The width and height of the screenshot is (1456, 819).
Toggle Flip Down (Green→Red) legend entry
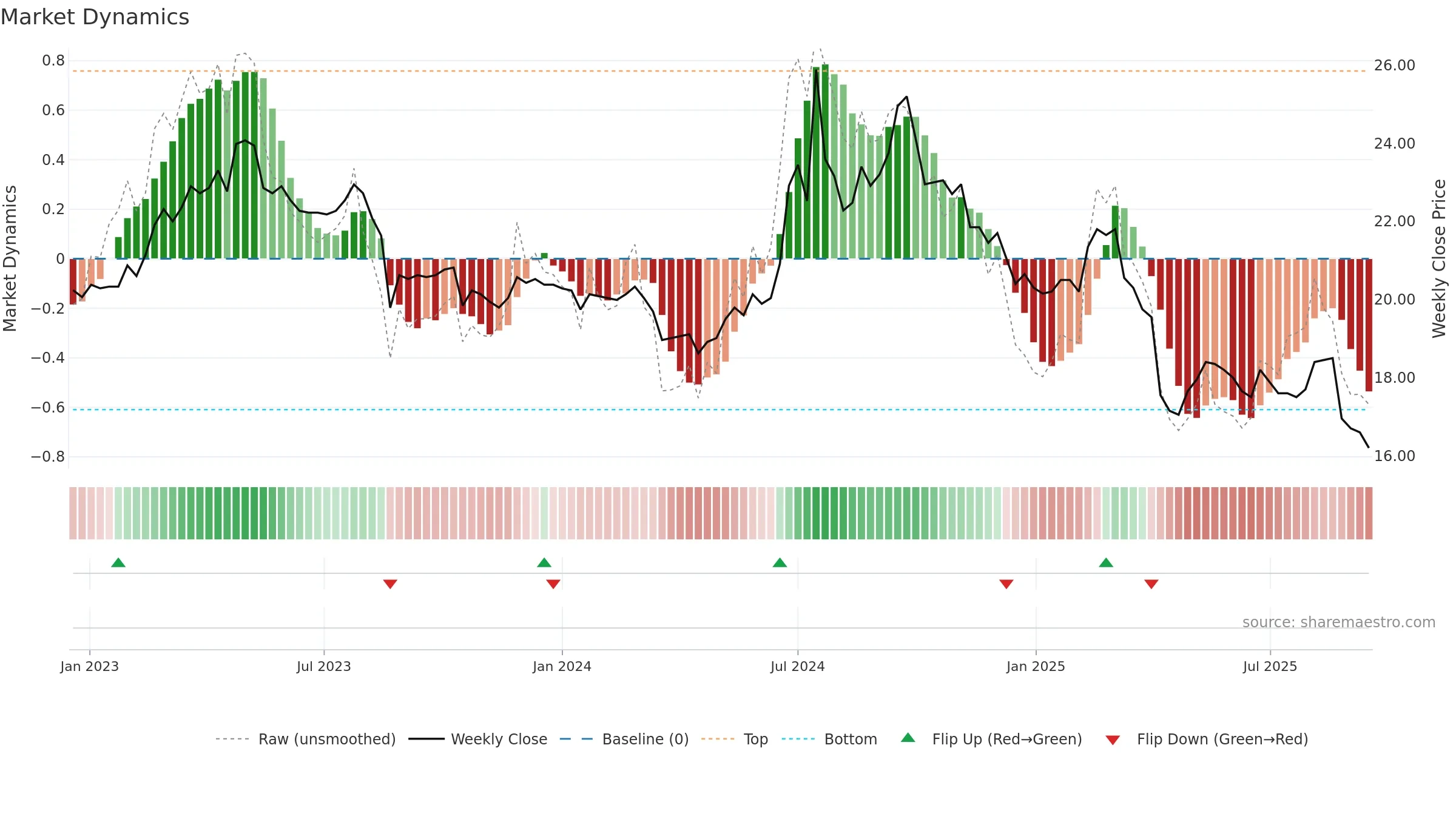1207,739
